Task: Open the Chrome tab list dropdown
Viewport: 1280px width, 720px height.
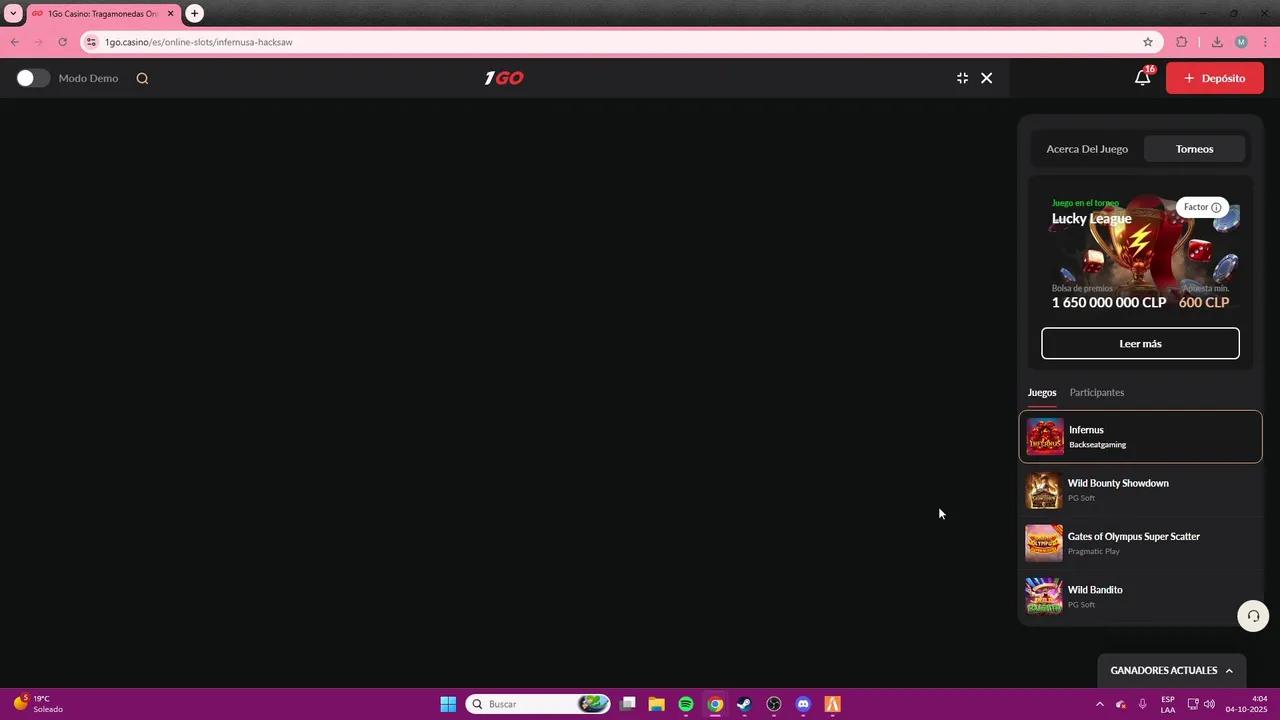Action: (13, 14)
